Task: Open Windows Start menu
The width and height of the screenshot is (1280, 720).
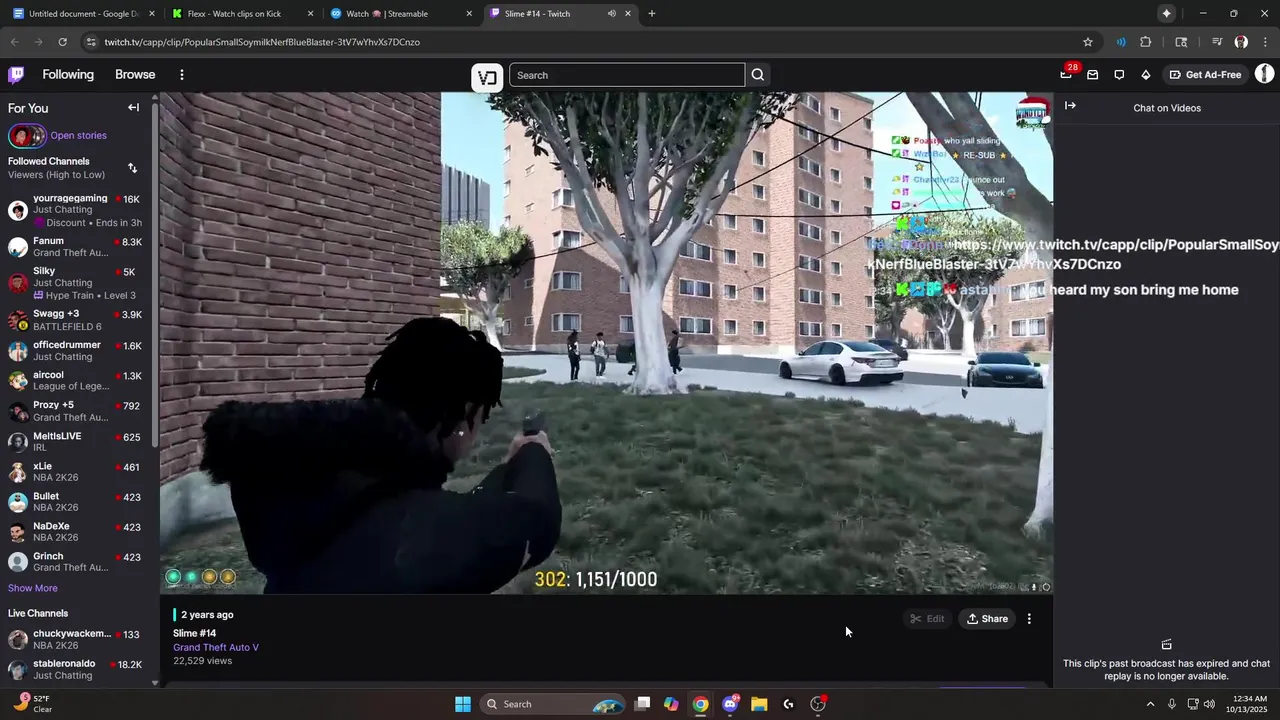Action: pos(463,704)
